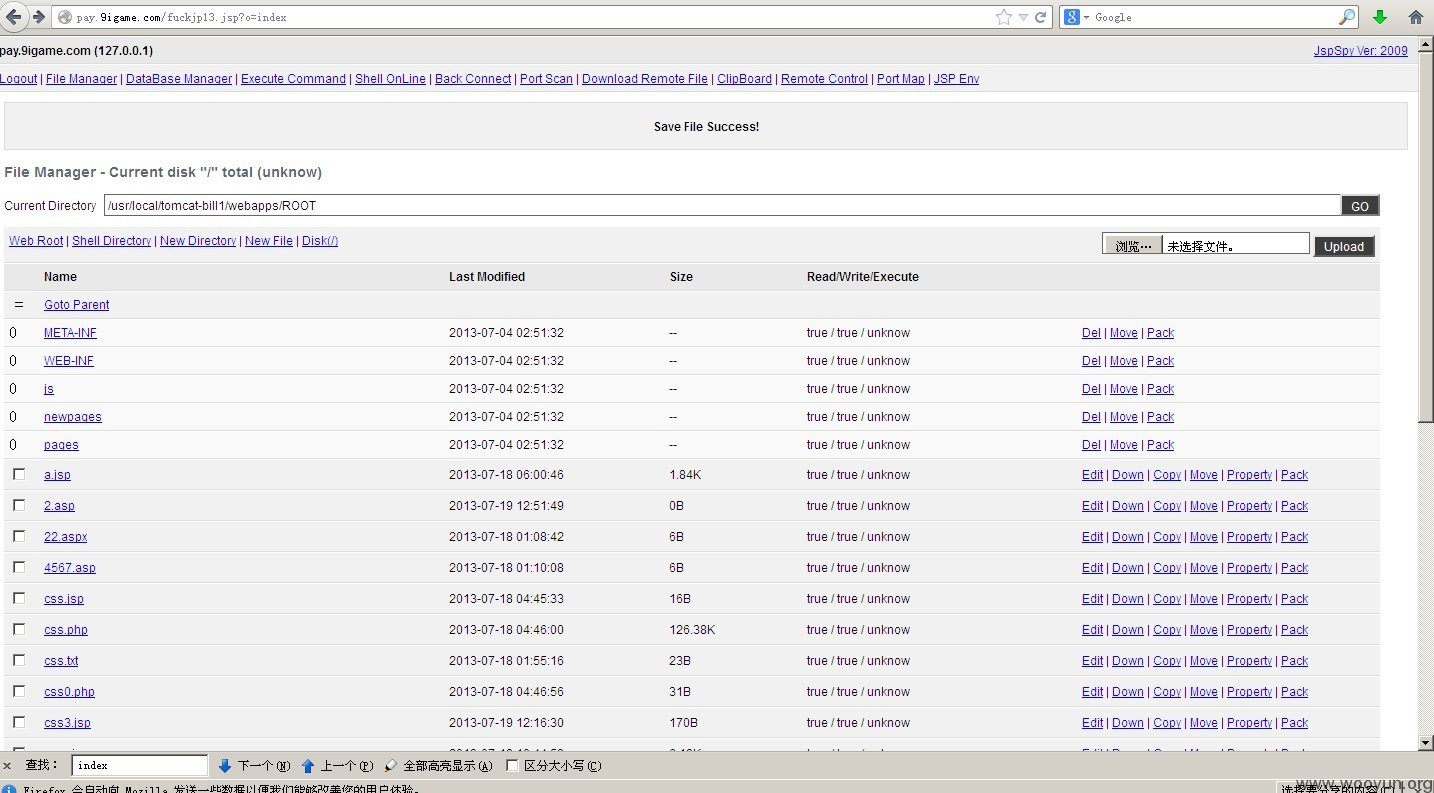Open the Port Scan menu link

tap(546, 79)
